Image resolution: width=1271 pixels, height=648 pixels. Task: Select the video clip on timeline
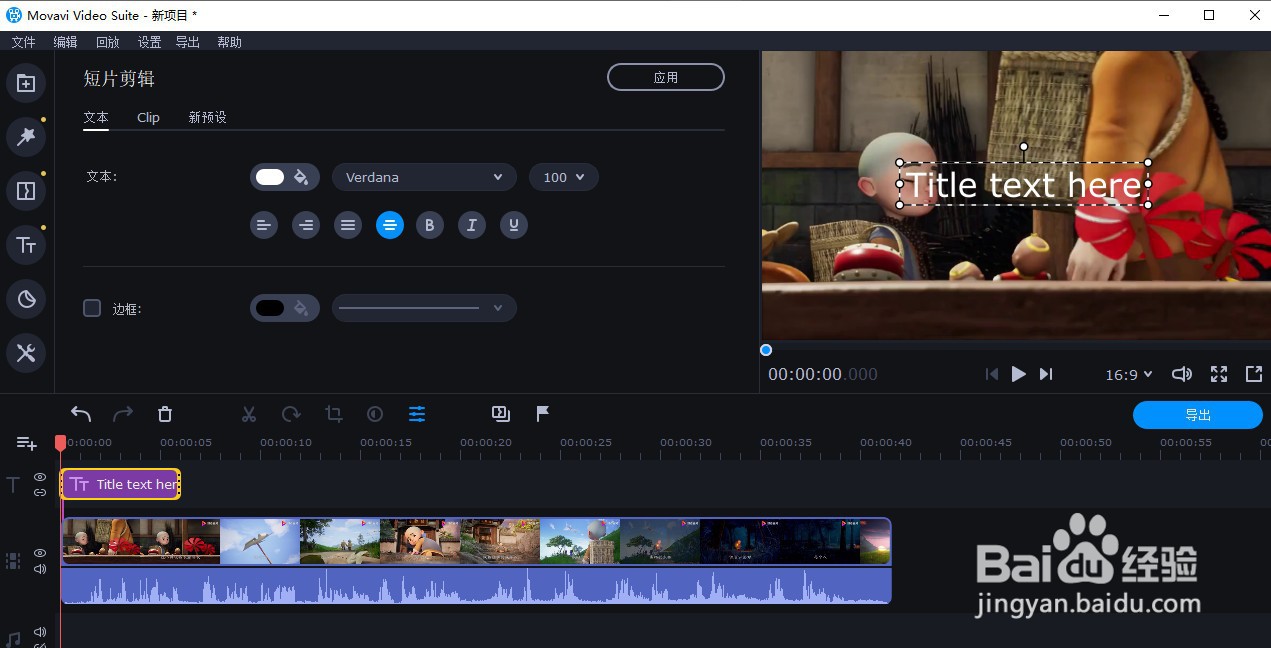476,541
